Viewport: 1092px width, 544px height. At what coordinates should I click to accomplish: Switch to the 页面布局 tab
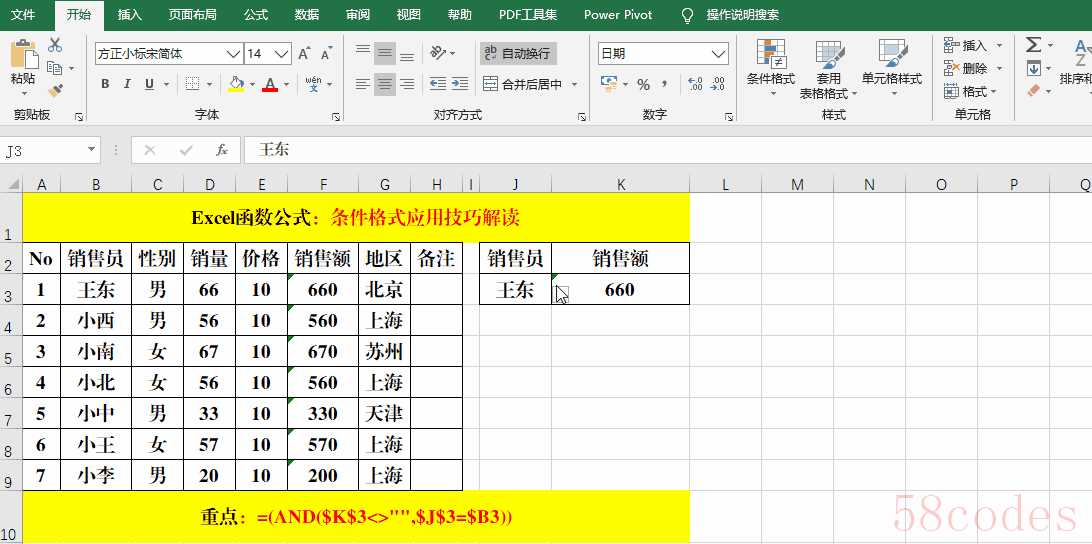192,15
